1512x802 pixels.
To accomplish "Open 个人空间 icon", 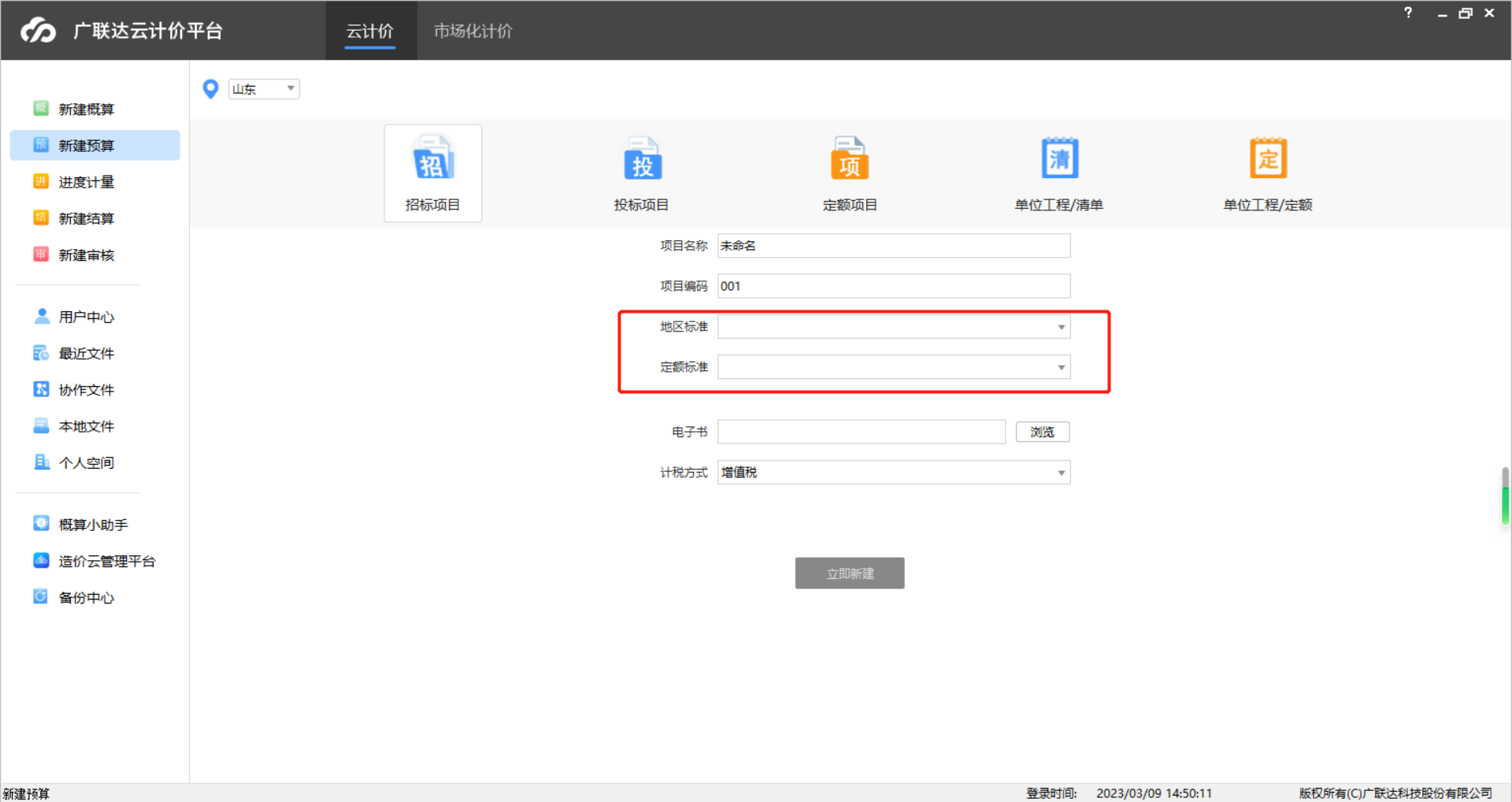I will pyautogui.click(x=42, y=462).
